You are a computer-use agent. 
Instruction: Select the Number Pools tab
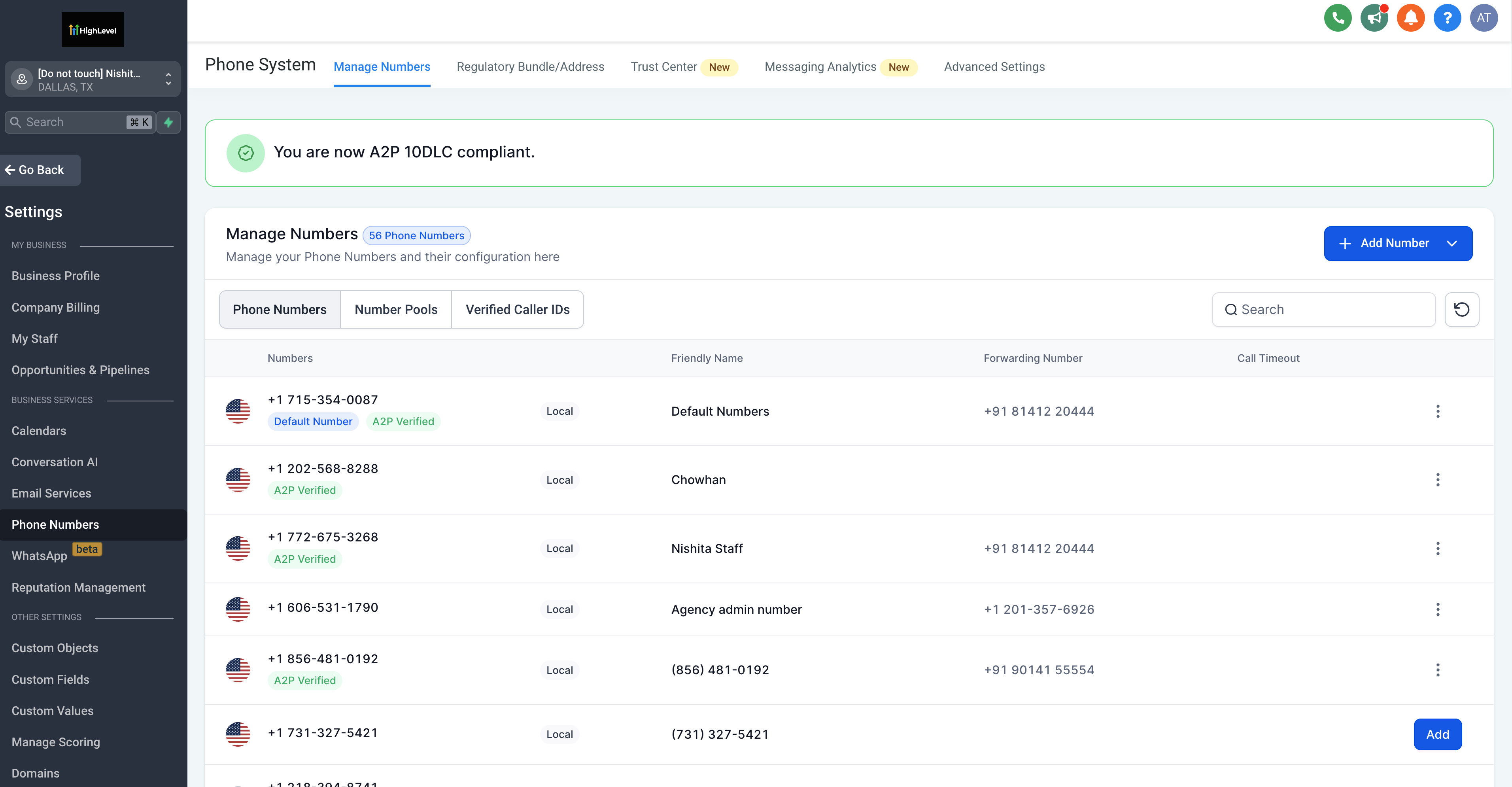point(396,309)
